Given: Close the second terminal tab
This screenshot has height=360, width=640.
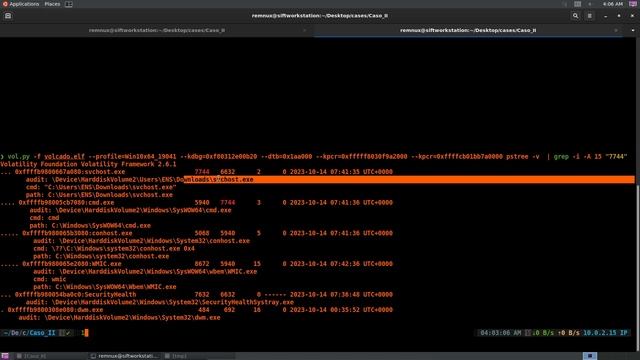Looking at the screenshot, I should point(616,30).
